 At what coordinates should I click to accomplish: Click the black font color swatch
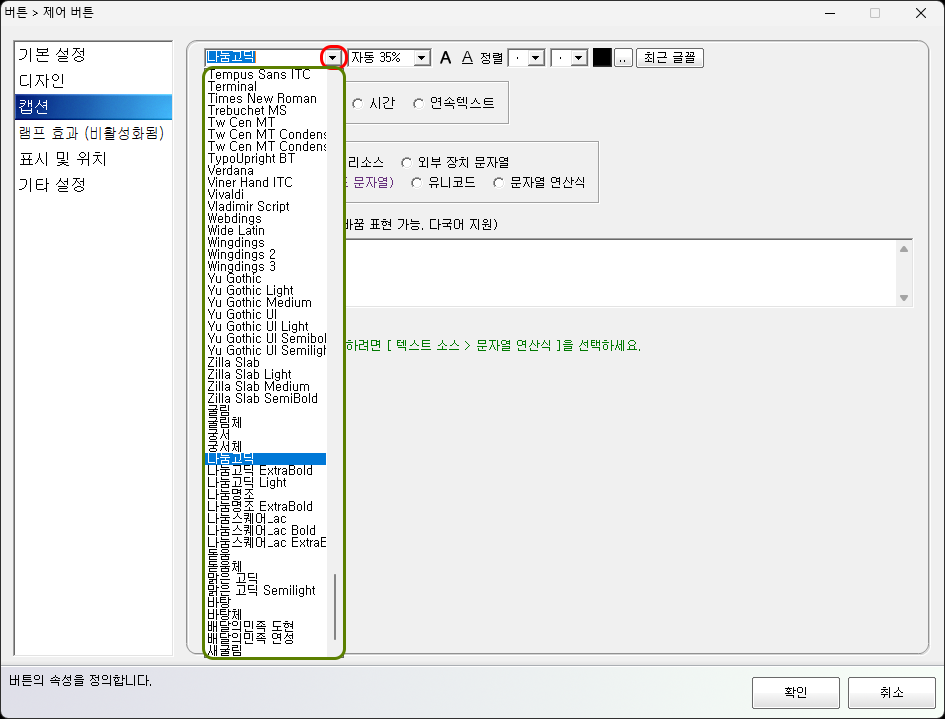600,57
